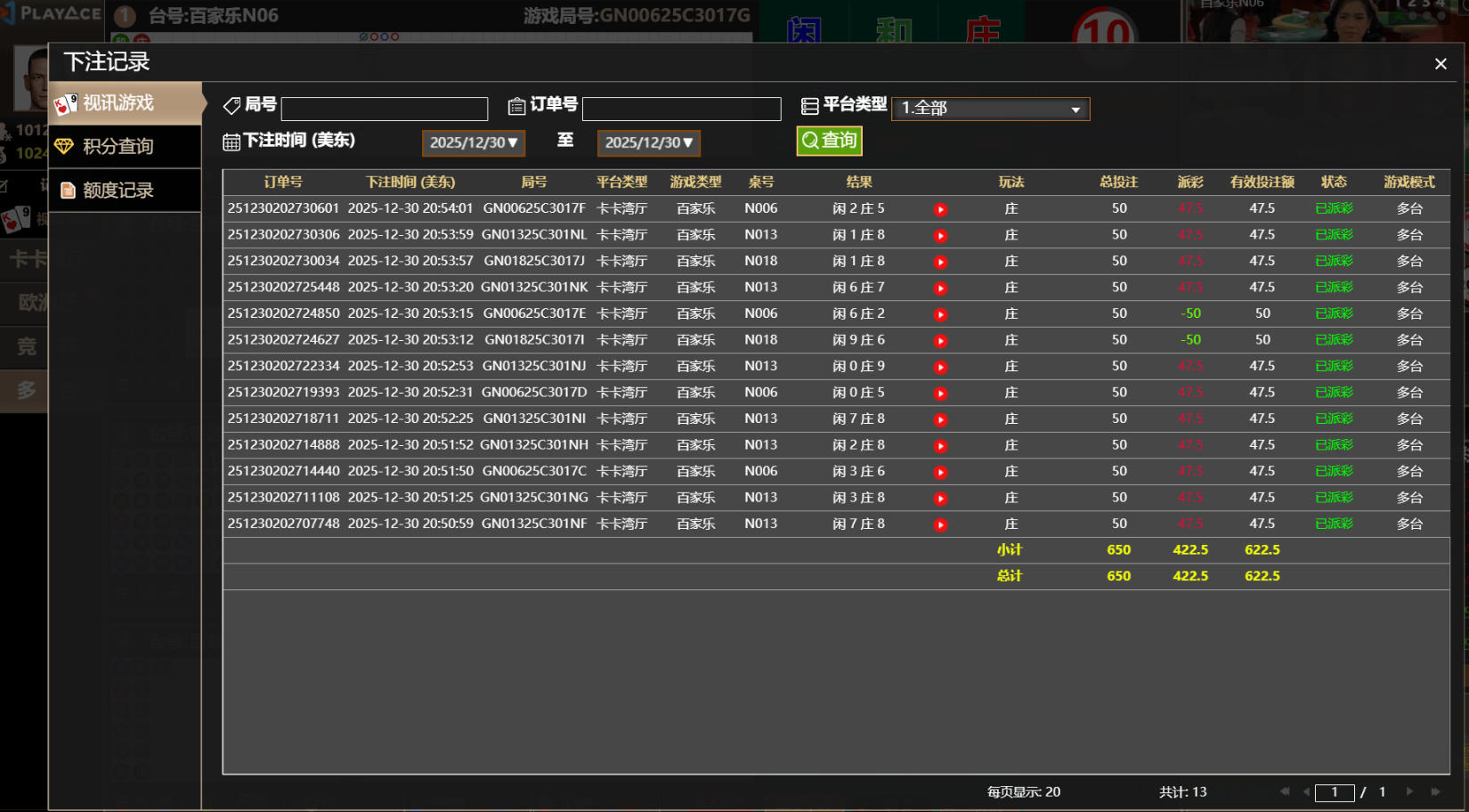Click replay icon for order 251230202707748
1469x812 pixels.
[940, 524]
